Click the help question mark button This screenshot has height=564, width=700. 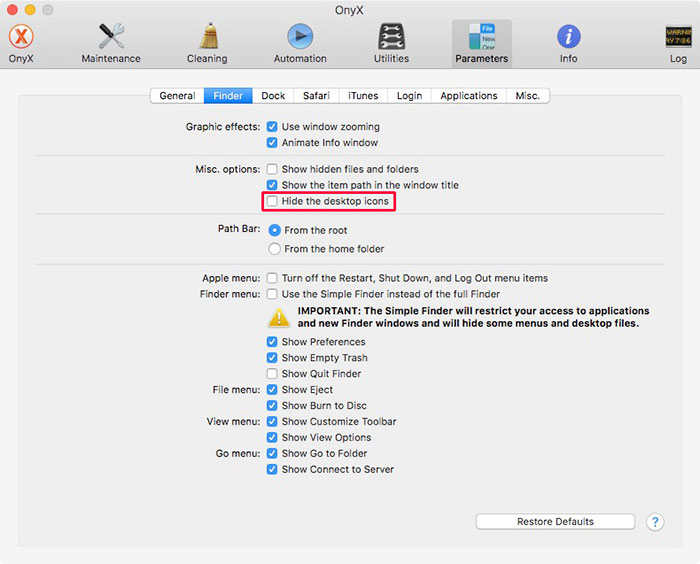tap(655, 522)
